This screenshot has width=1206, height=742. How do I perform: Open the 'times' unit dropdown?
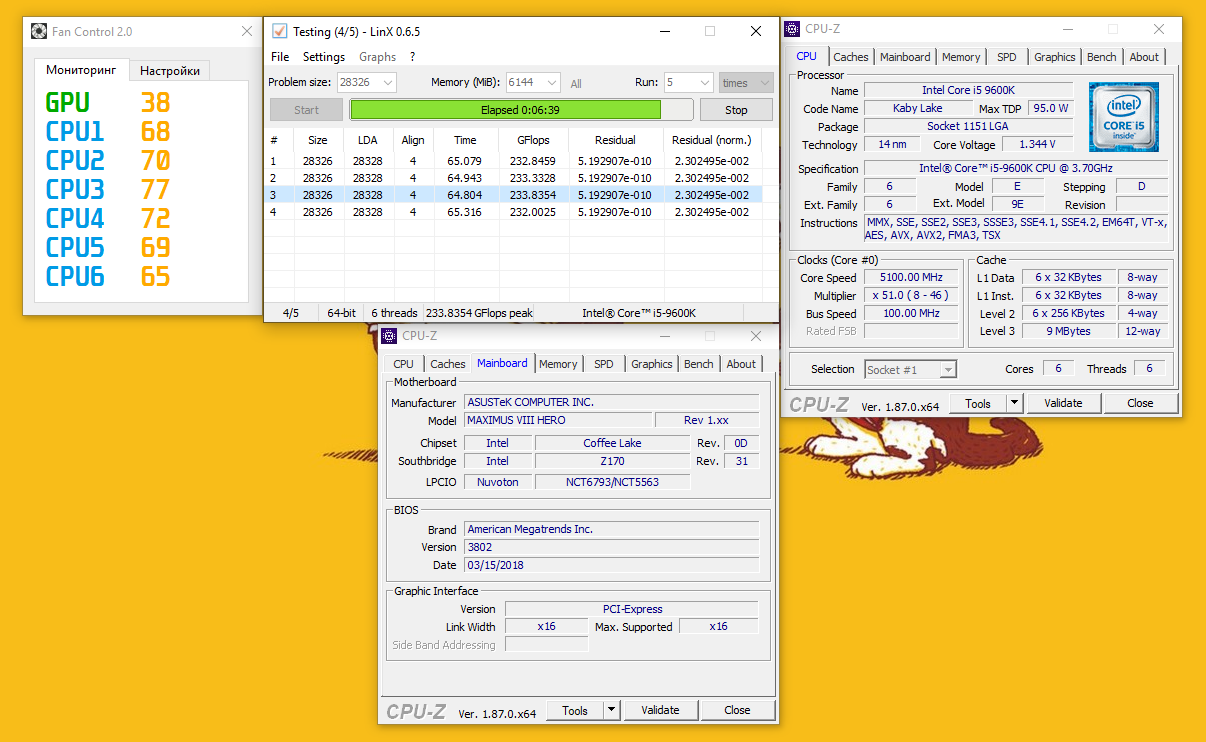point(764,83)
